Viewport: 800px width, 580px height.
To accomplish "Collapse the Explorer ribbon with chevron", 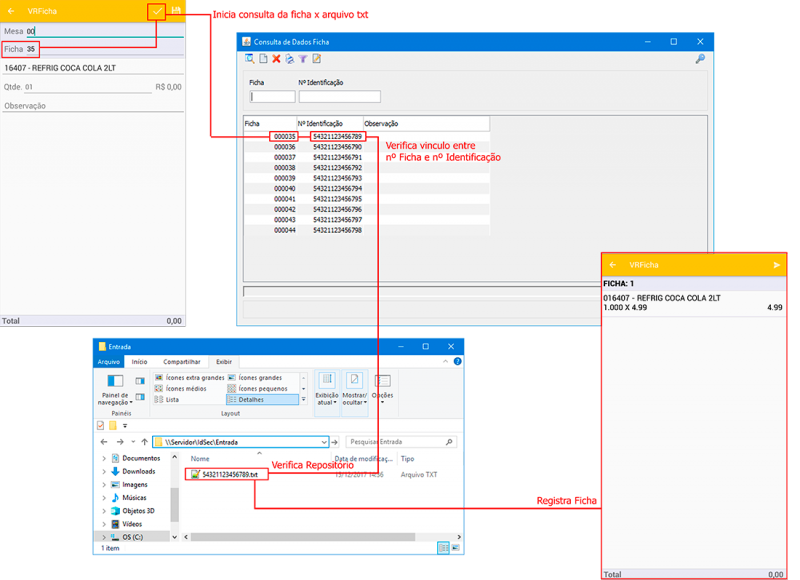I will pos(445,361).
